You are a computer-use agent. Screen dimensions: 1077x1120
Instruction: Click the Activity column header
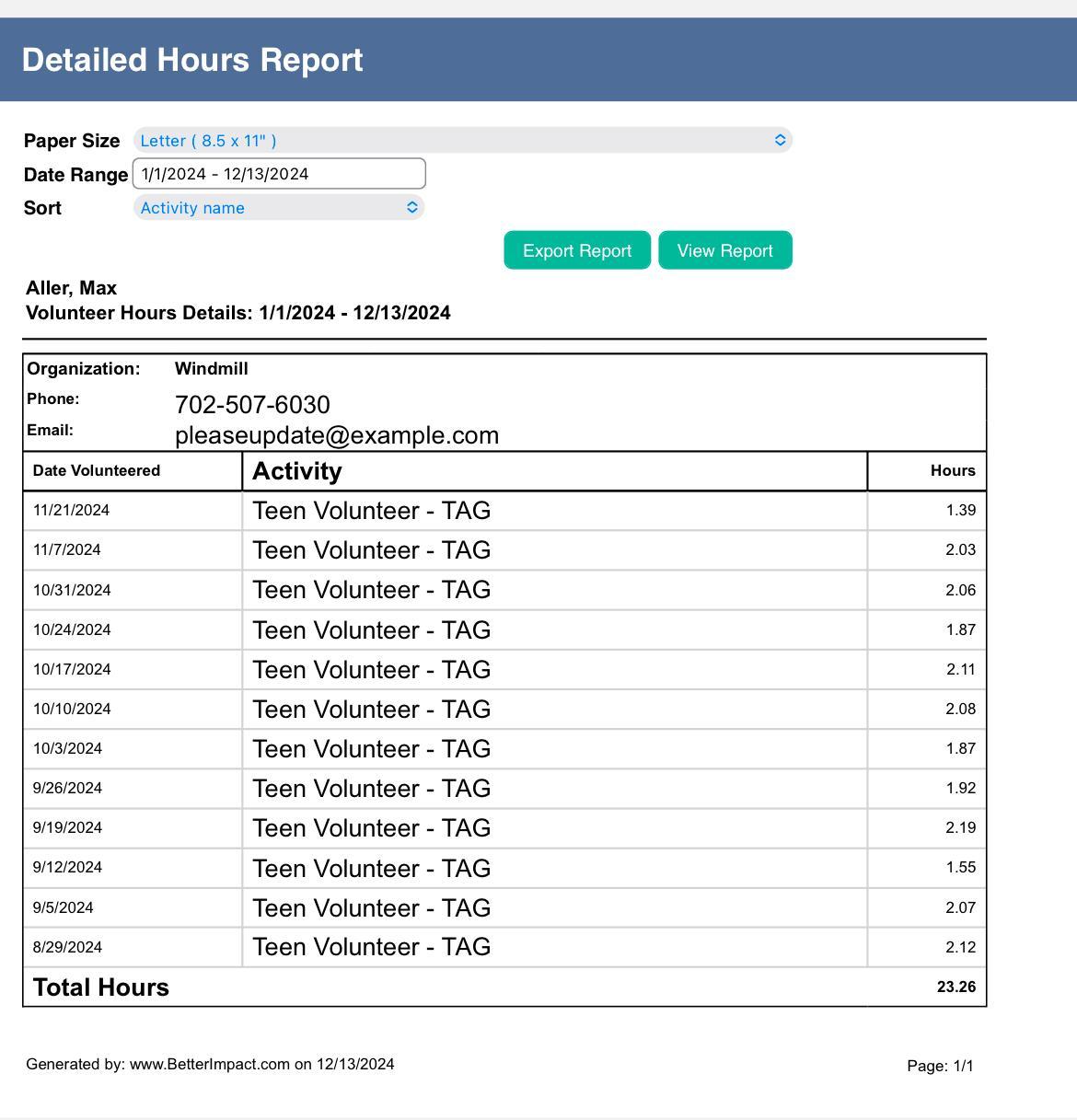tap(297, 471)
